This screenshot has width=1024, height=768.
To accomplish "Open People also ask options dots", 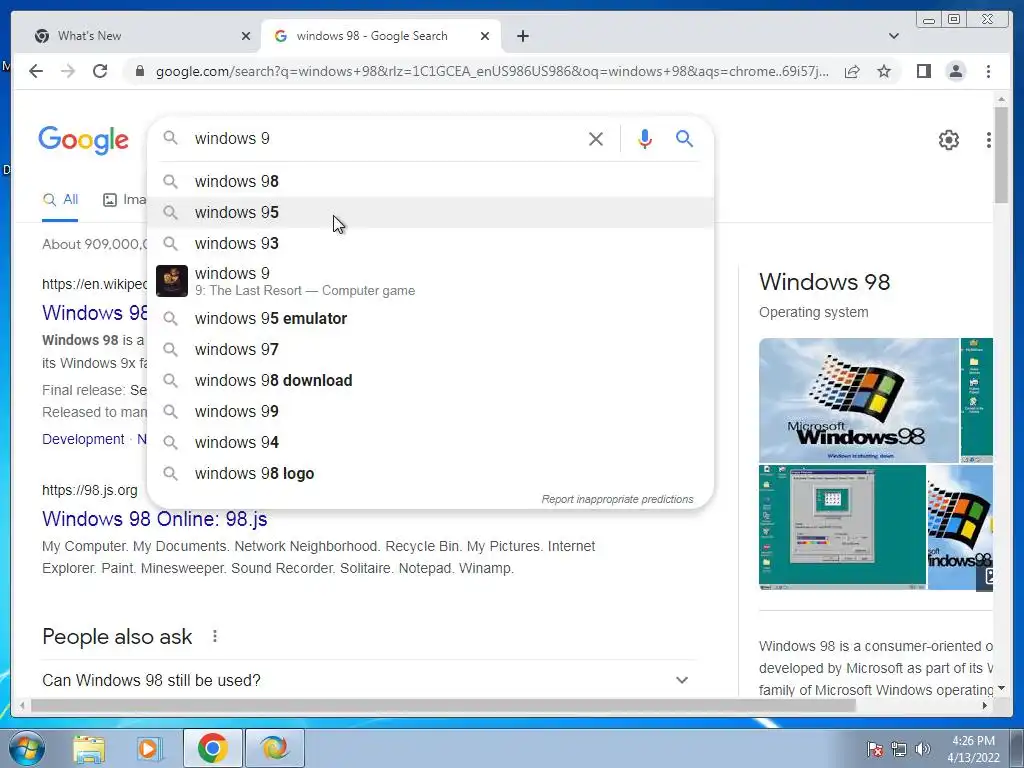I will (215, 636).
